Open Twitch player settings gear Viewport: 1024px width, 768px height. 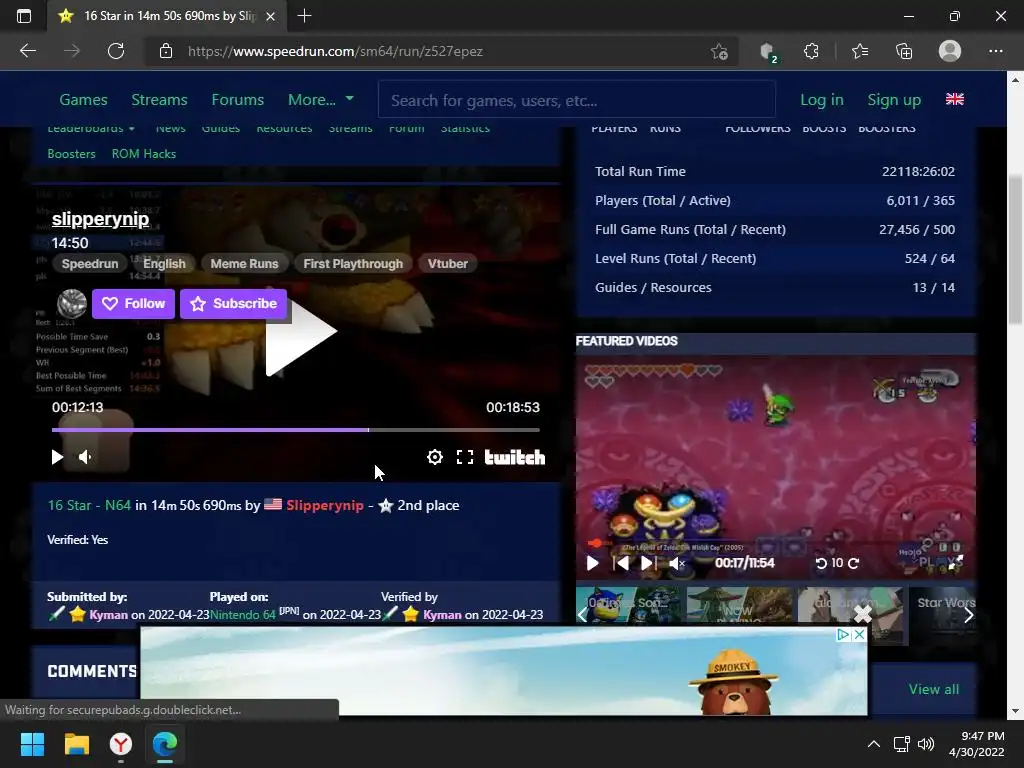coord(435,457)
